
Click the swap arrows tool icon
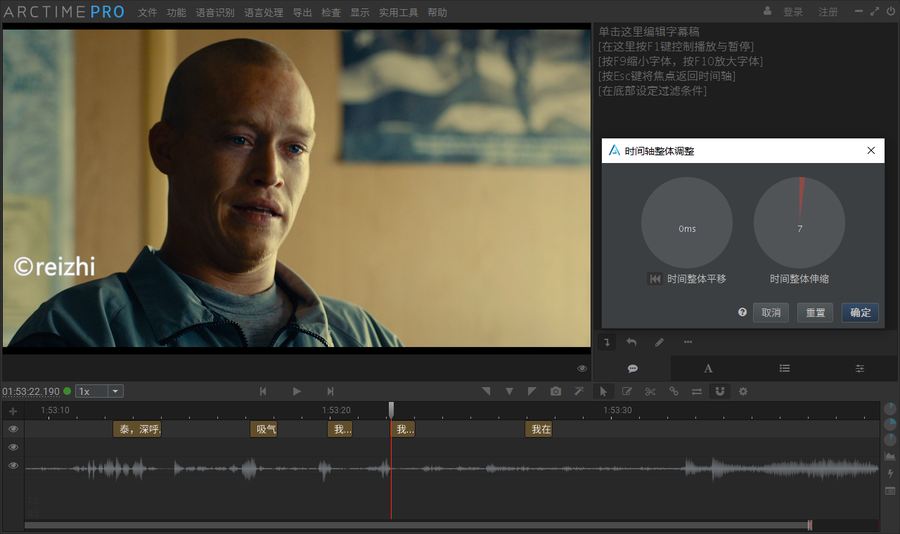click(x=696, y=392)
